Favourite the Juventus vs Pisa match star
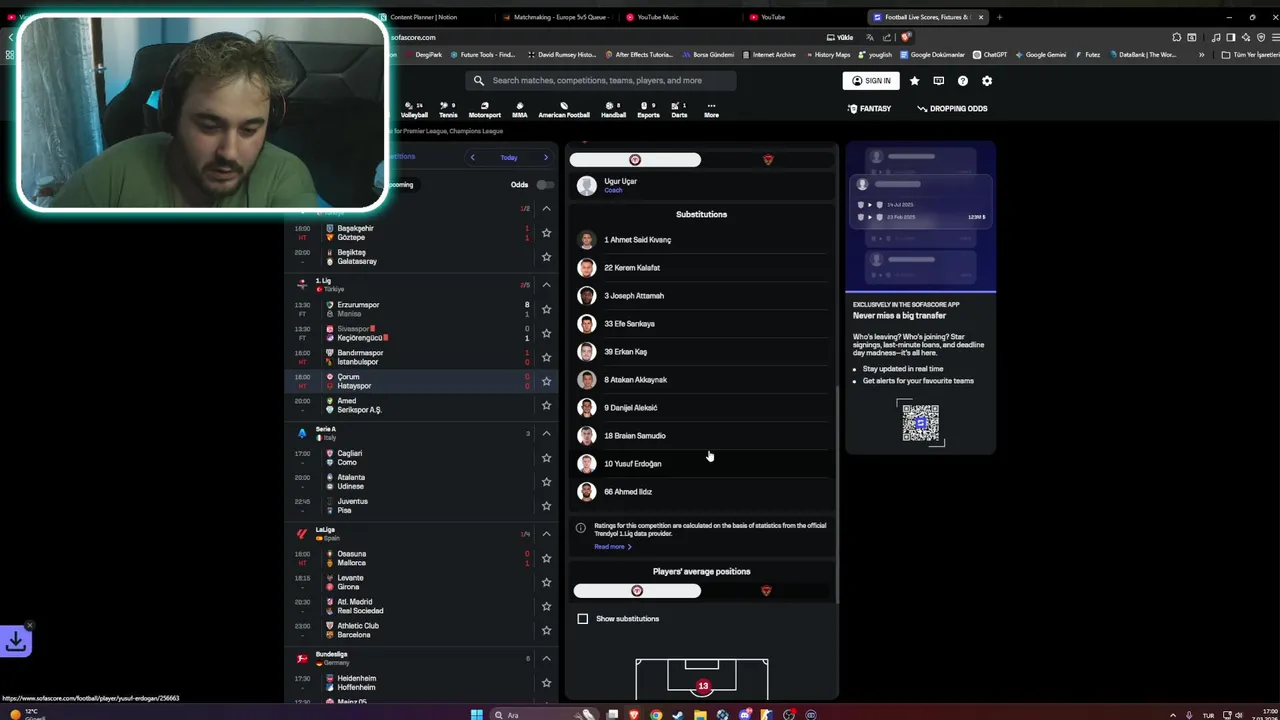 click(x=546, y=506)
